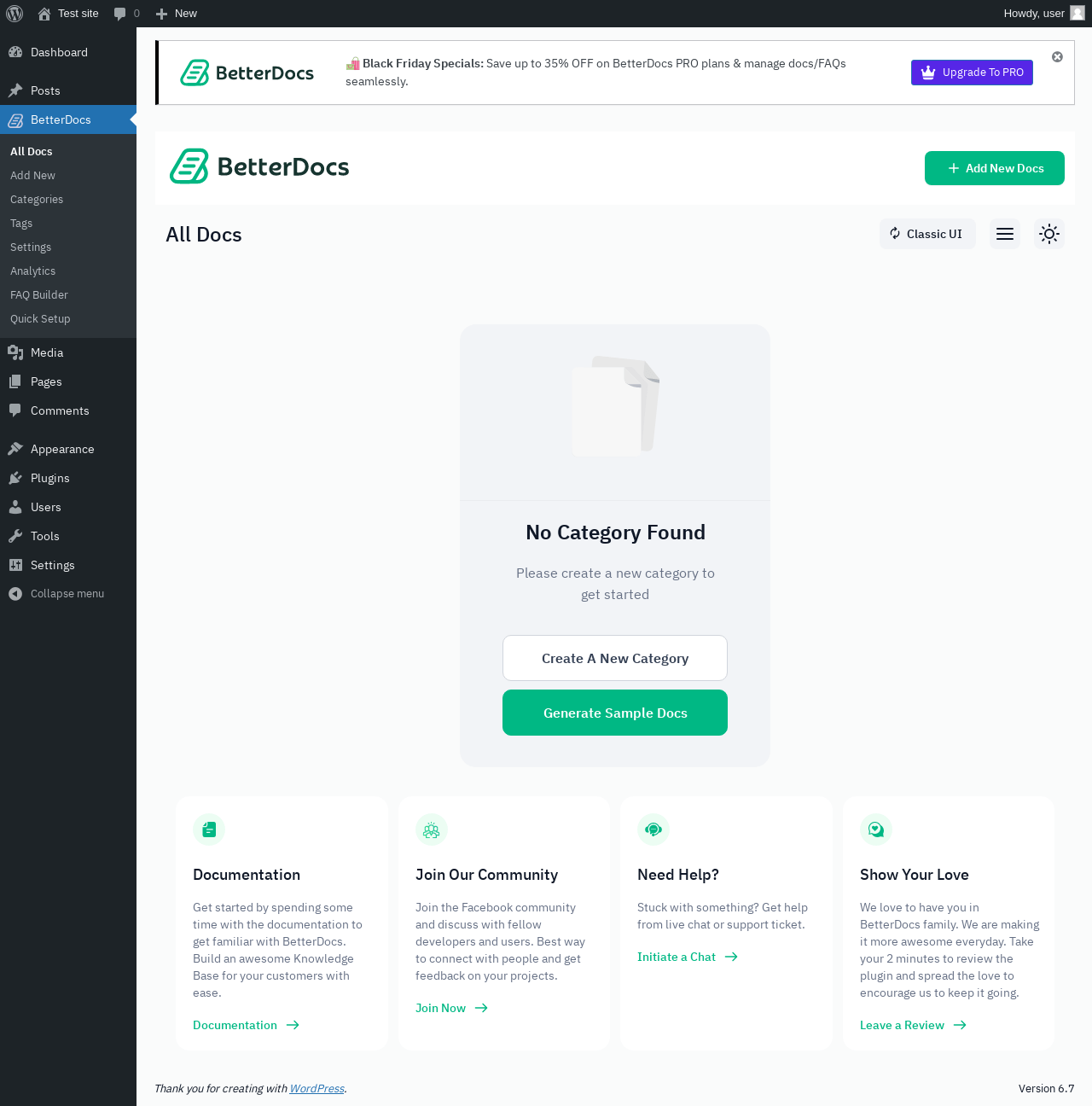Click the Tools wrench icon

[15, 536]
